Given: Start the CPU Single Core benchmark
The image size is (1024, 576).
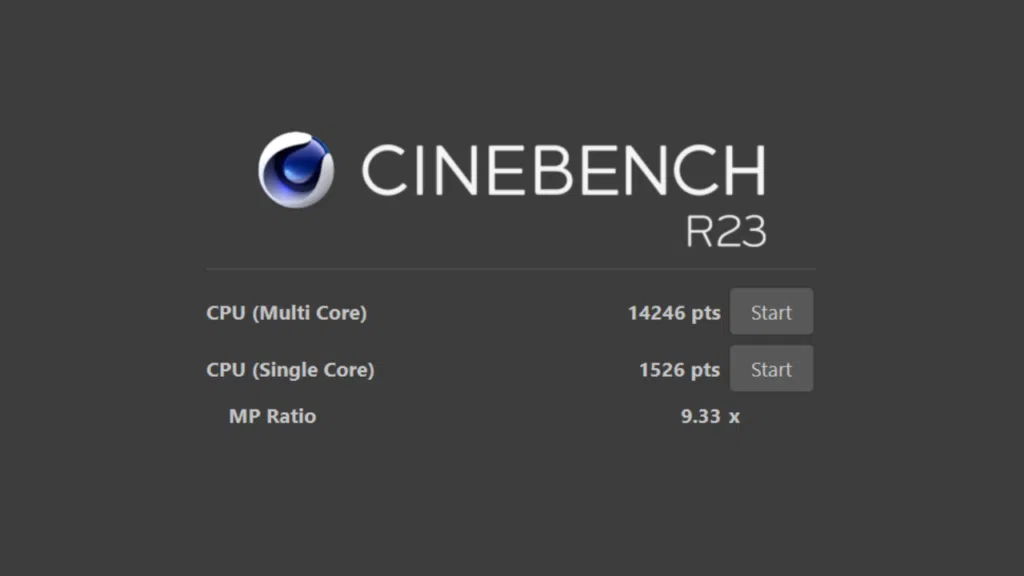Looking at the screenshot, I should (771, 369).
